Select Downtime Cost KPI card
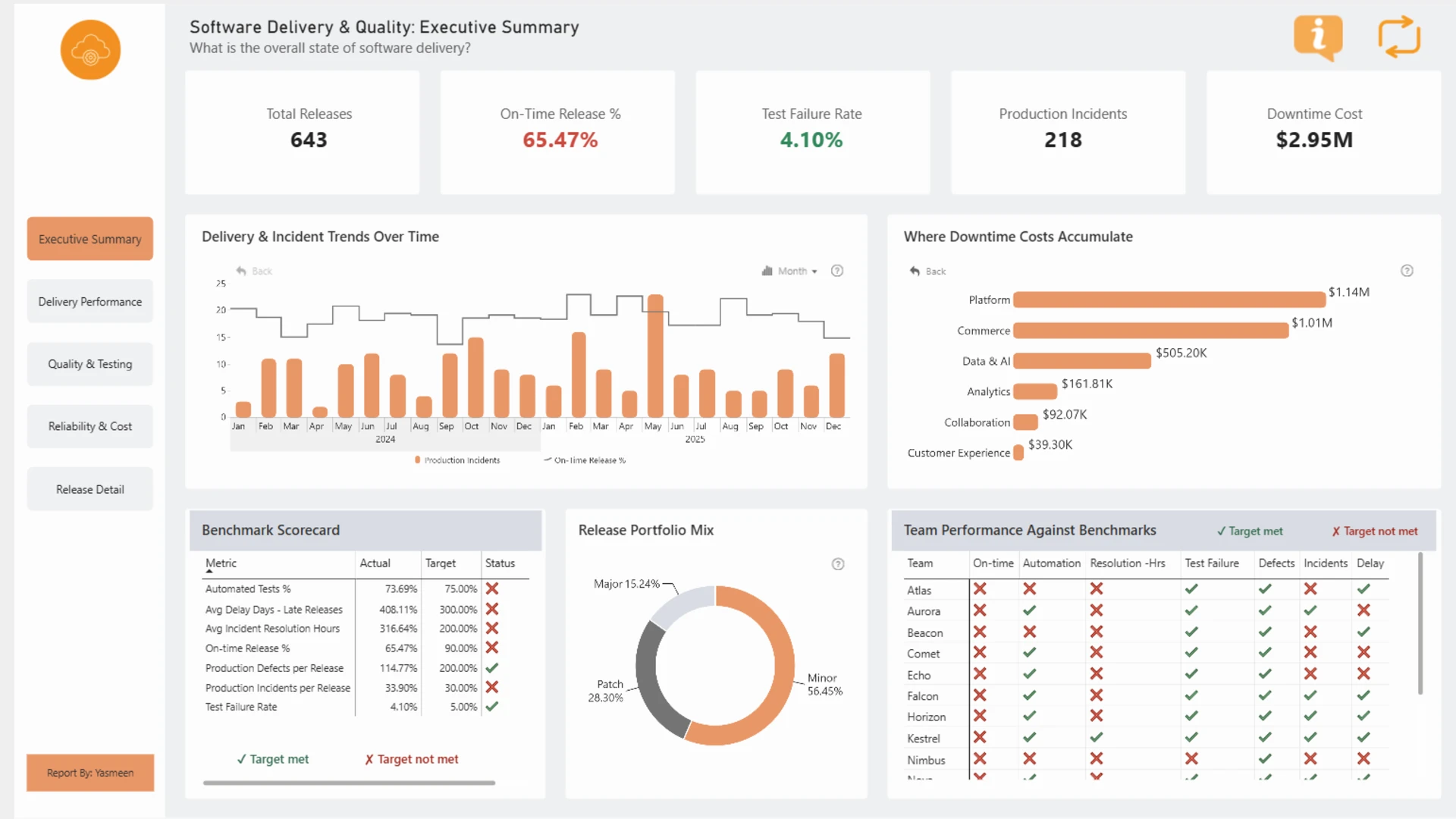1456x819 pixels. pyautogui.click(x=1323, y=133)
